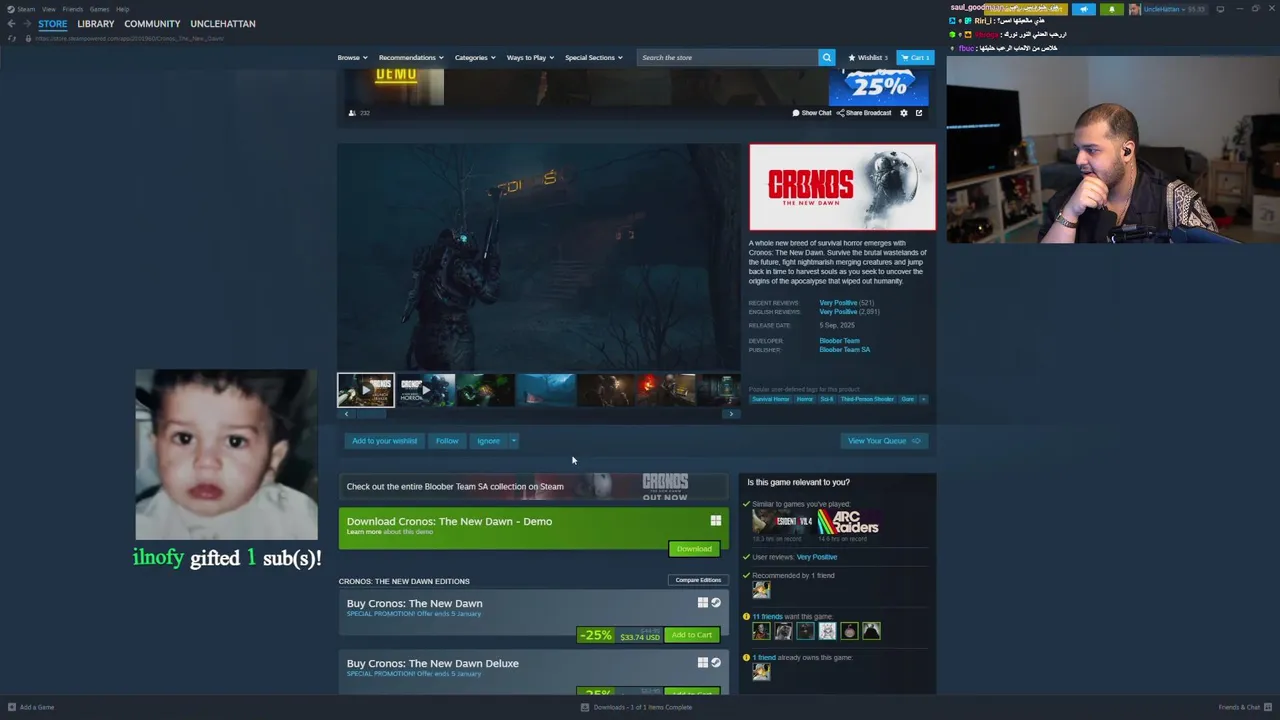Open the Browse dropdown
This screenshot has height=720, width=1280.
coord(352,57)
